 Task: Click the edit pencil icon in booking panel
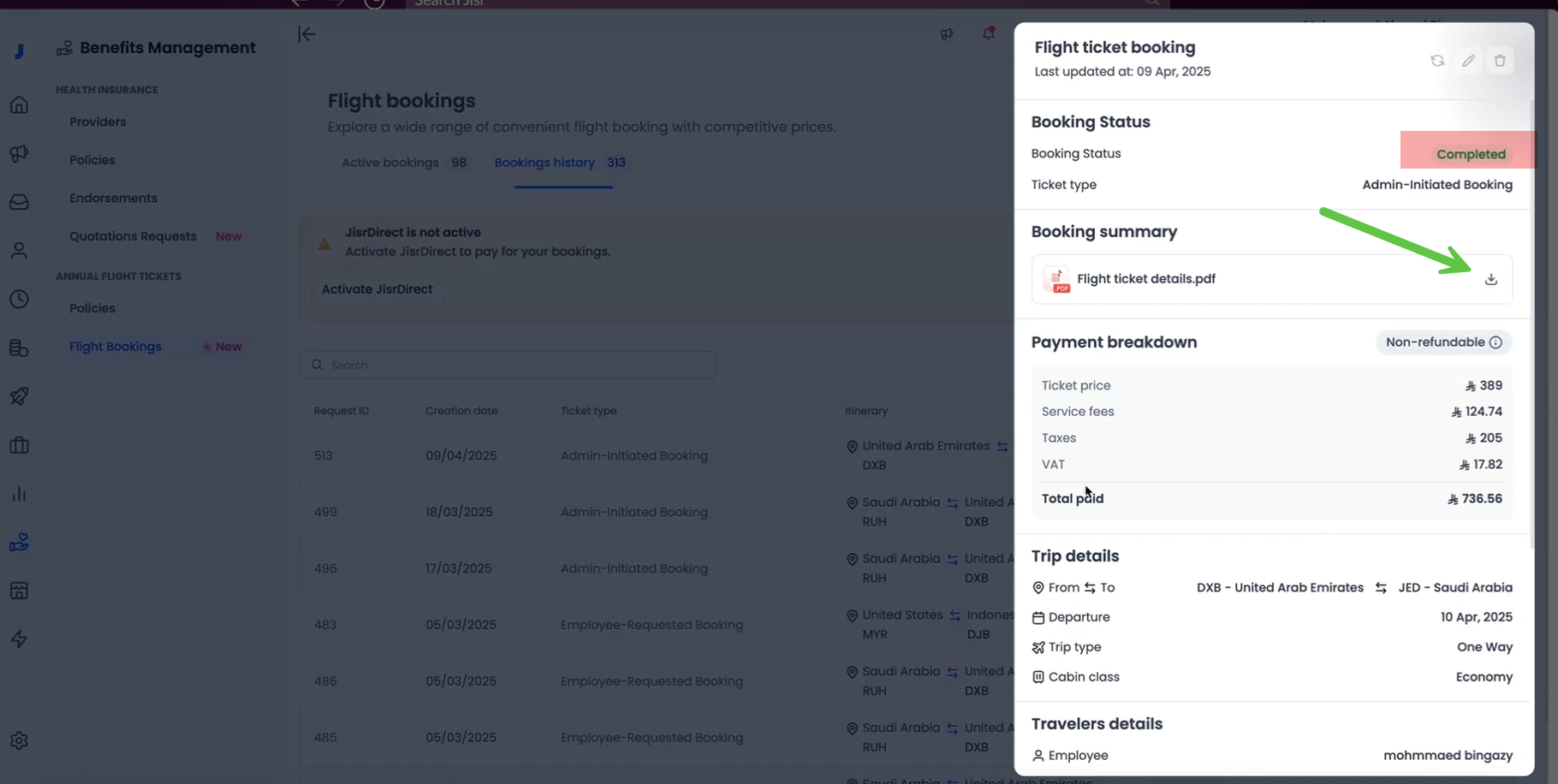pyautogui.click(x=1468, y=61)
